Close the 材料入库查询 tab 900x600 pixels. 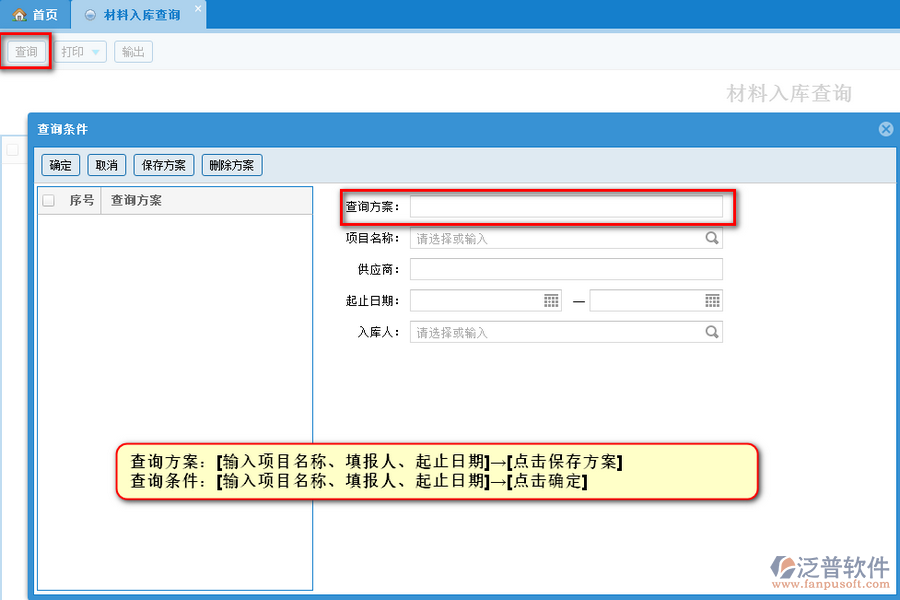click(x=198, y=9)
